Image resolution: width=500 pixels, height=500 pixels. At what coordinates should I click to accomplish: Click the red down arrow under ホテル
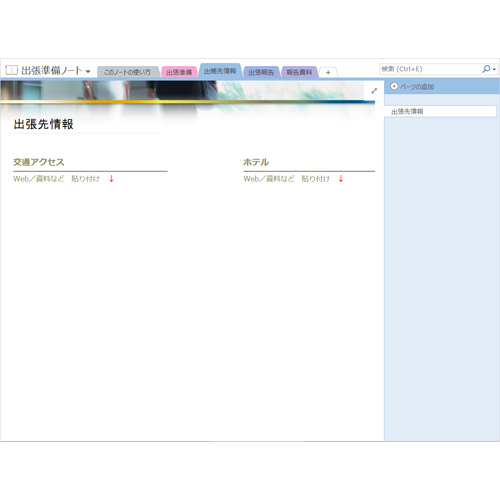(x=341, y=179)
